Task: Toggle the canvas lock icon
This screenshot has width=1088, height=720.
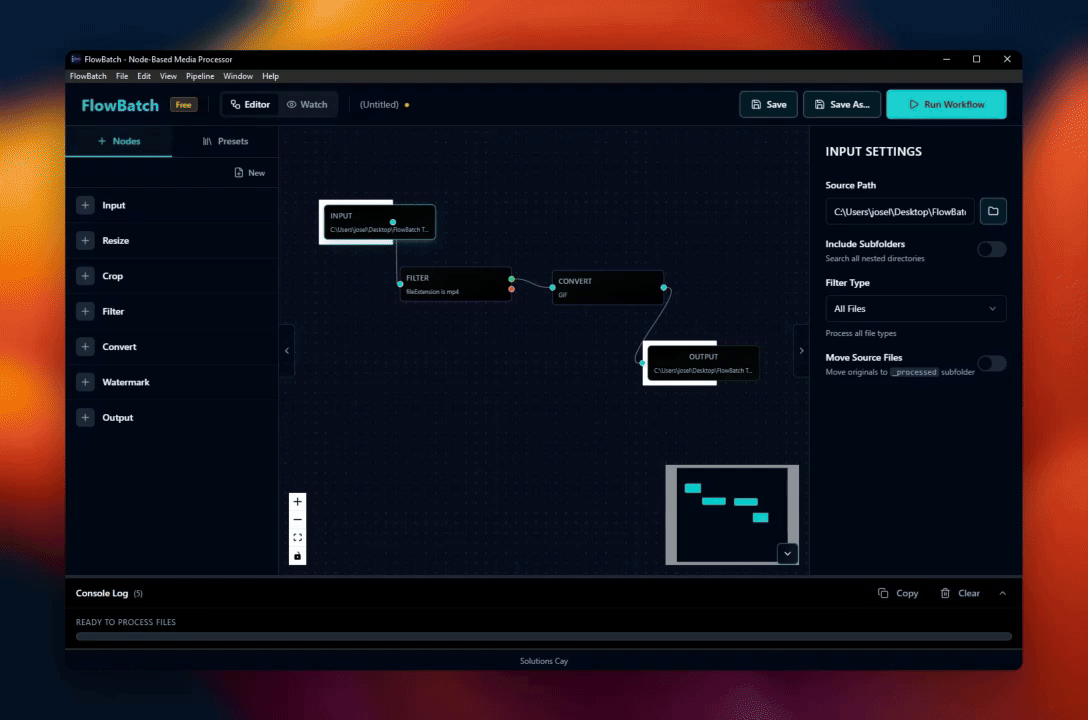Action: pos(297,556)
